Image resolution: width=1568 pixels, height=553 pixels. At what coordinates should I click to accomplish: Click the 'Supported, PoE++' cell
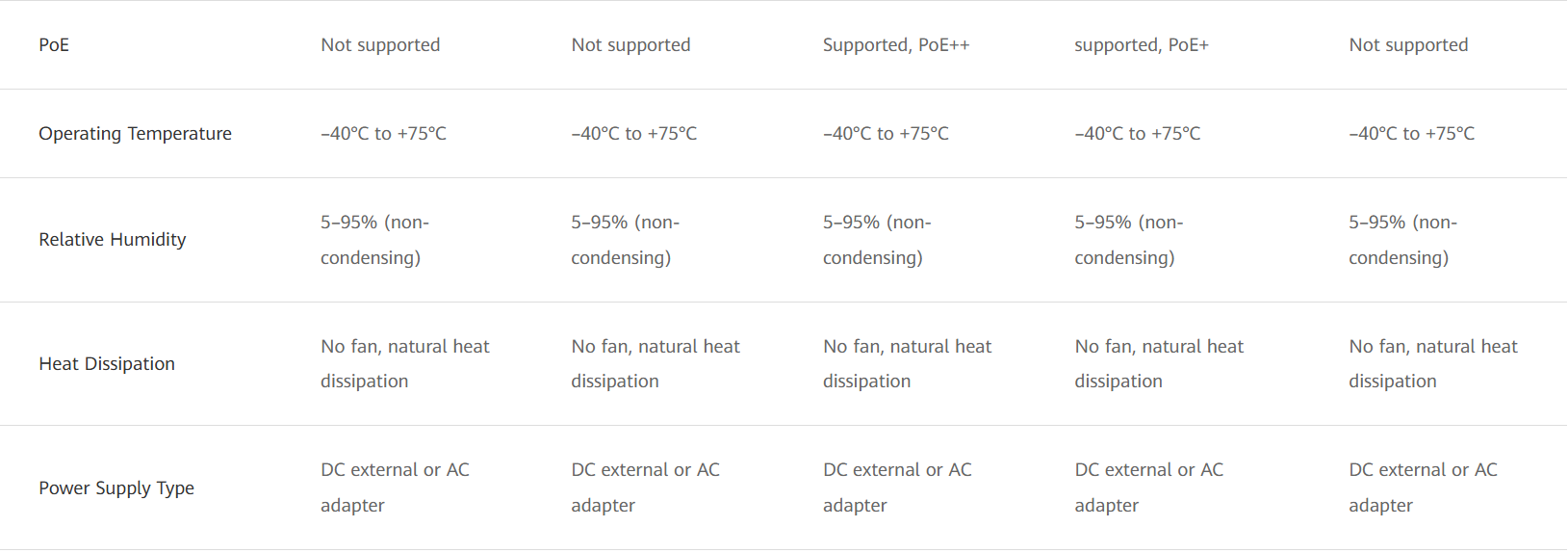896,45
